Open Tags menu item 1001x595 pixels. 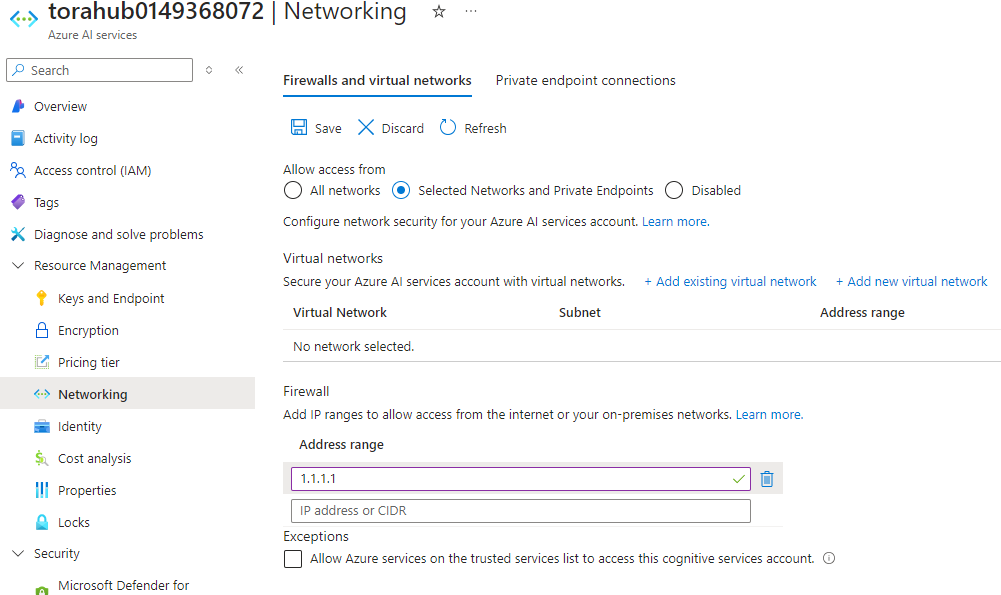click(47, 203)
